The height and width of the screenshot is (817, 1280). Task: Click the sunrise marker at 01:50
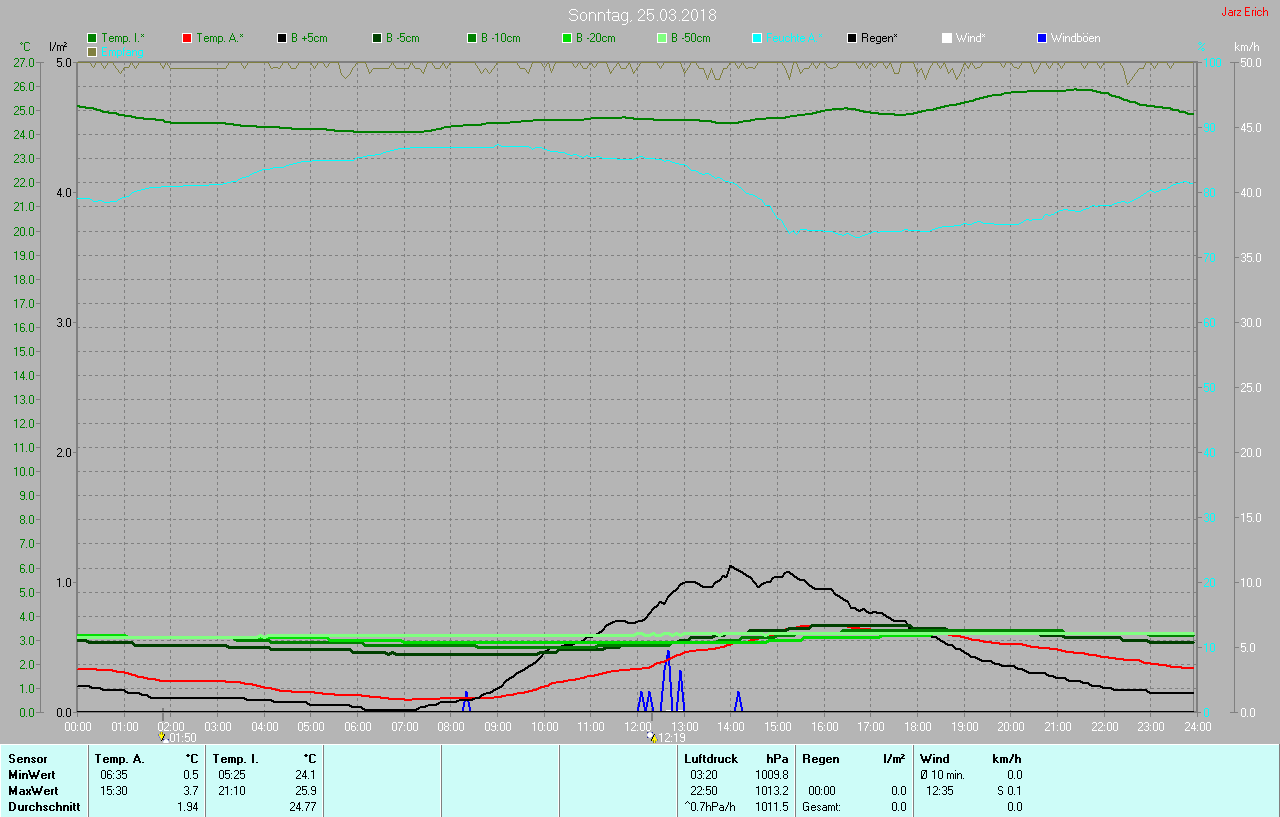pyautogui.click(x=163, y=737)
